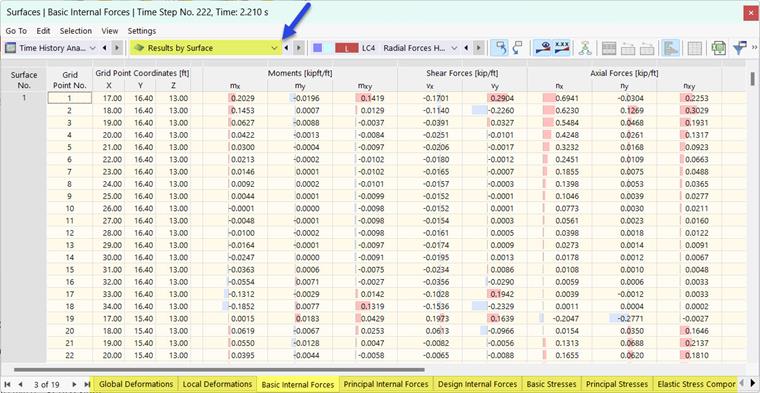Select grid point 18 row number
This screenshot has height=393, width=760.
coord(69,306)
